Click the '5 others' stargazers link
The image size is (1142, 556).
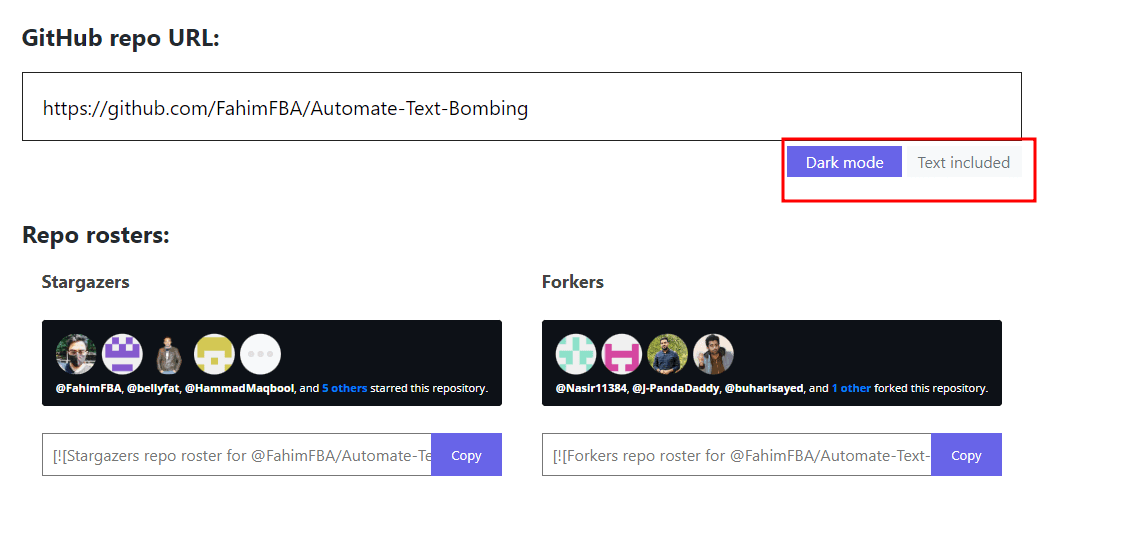tap(344, 388)
